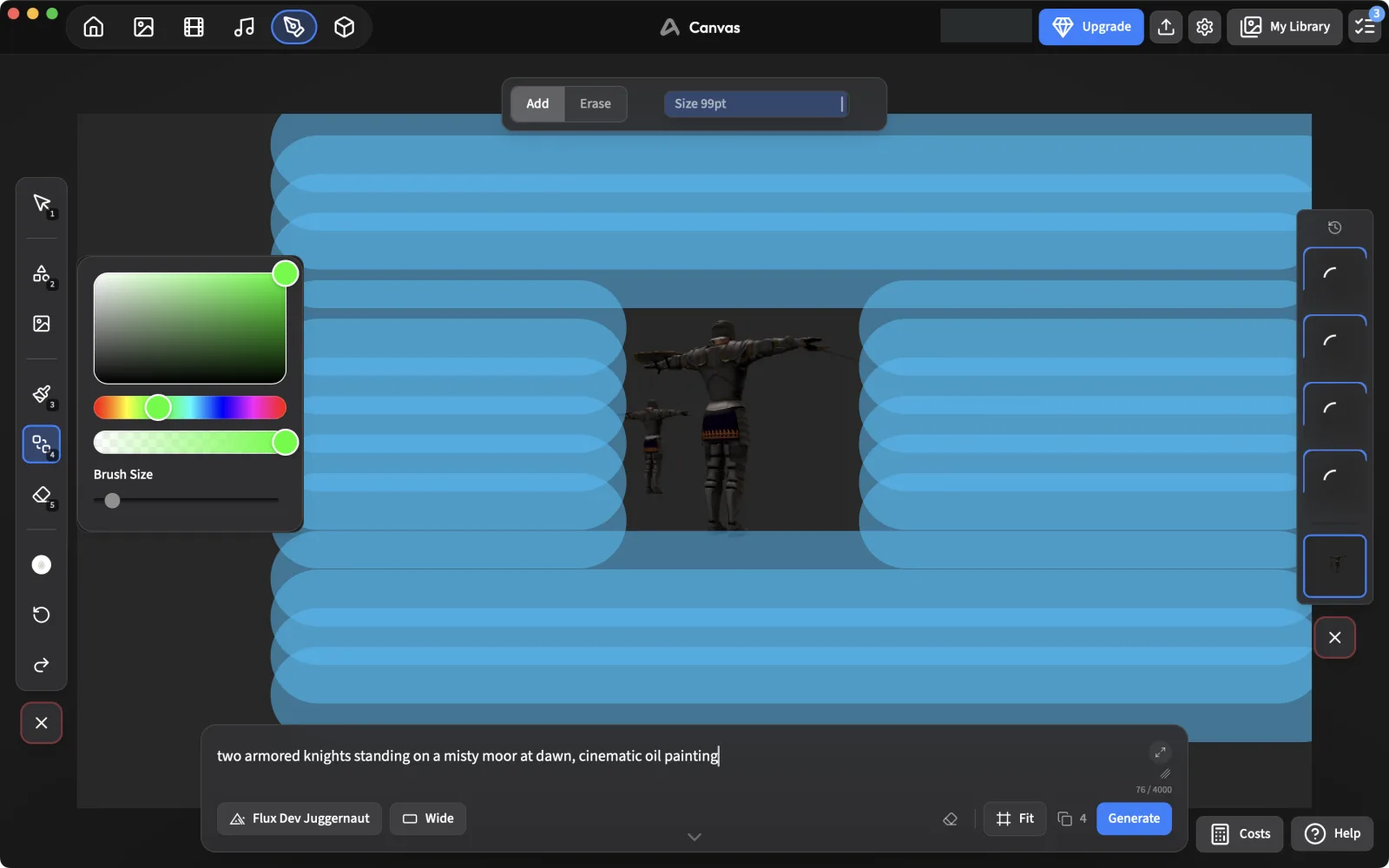The image size is (1389, 868).
Task: Open Image generation section icon
Action: (x=144, y=27)
